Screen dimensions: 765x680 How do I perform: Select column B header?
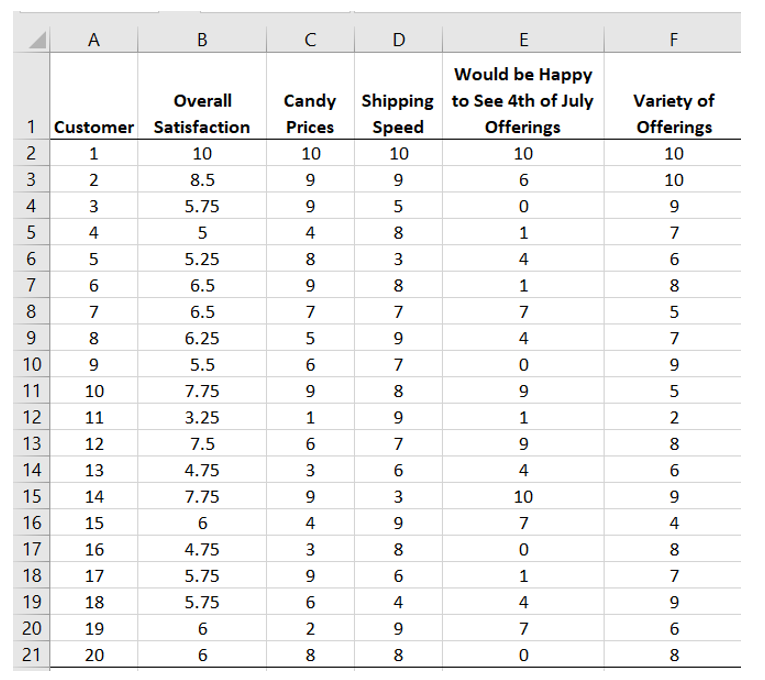pyautogui.click(x=202, y=40)
